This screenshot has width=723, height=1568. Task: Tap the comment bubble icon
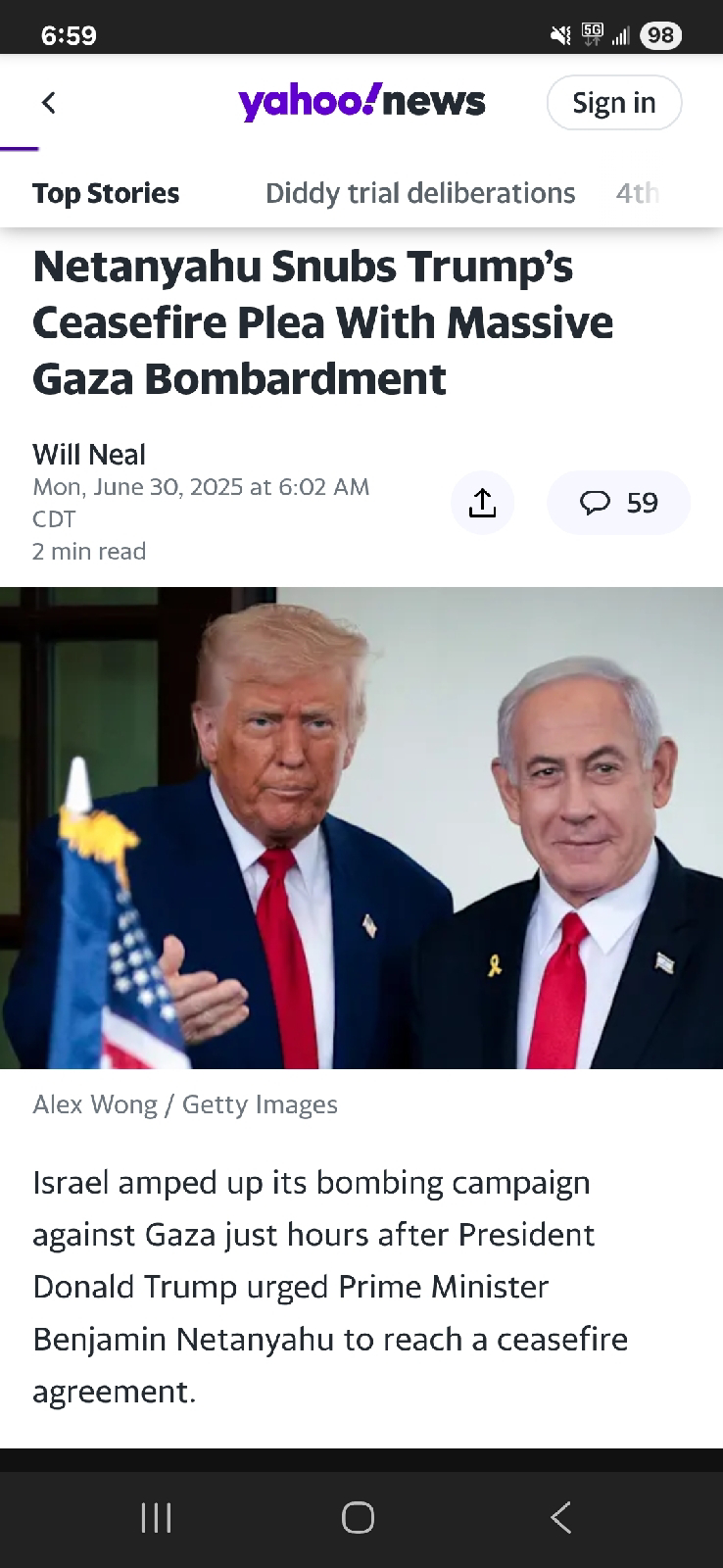pyautogui.click(x=595, y=503)
